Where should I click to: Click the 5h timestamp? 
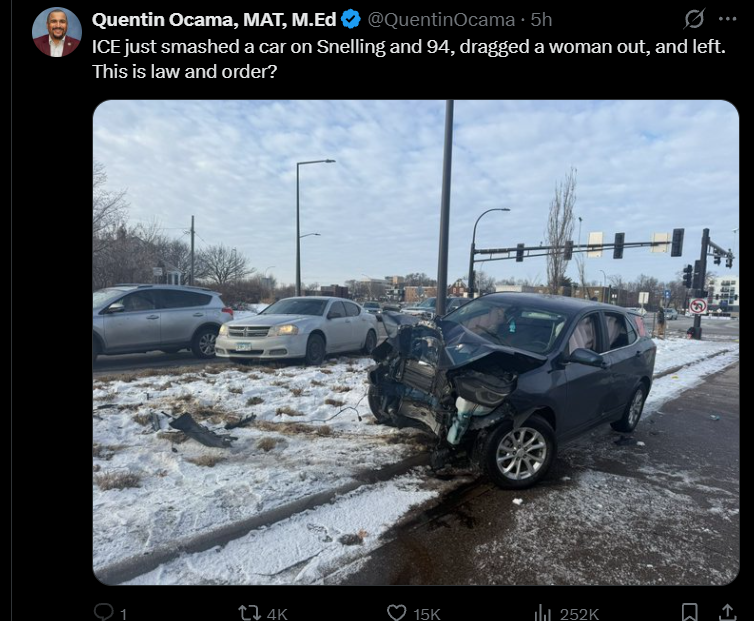[541, 20]
